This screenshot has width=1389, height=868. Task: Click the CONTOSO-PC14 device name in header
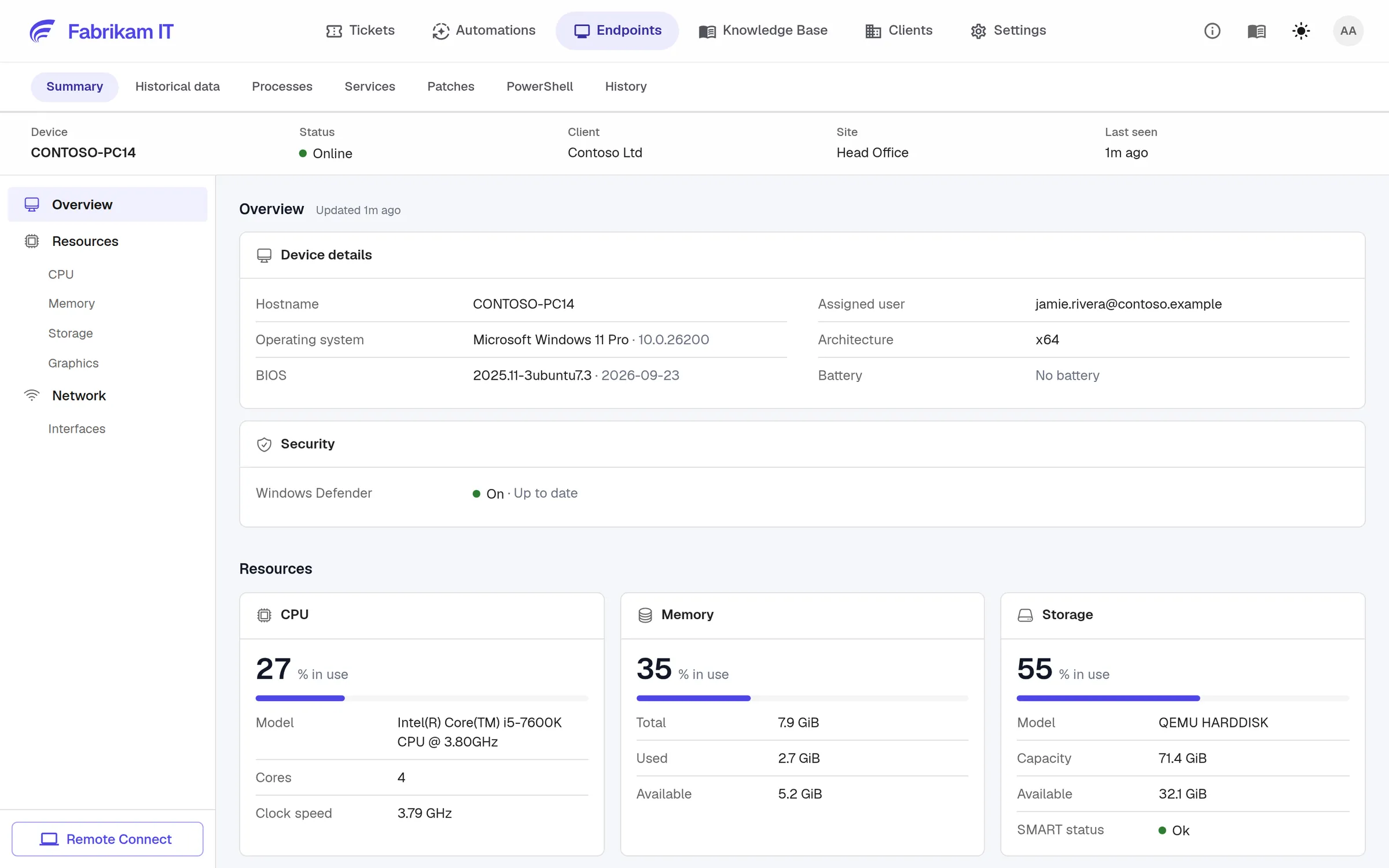tap(83, 153)
